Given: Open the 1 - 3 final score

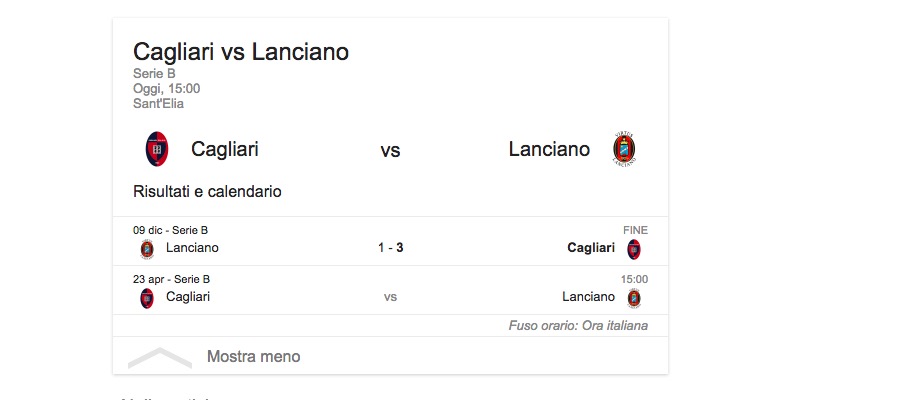Looking at the screenshot, I should [x=390, y=248].
